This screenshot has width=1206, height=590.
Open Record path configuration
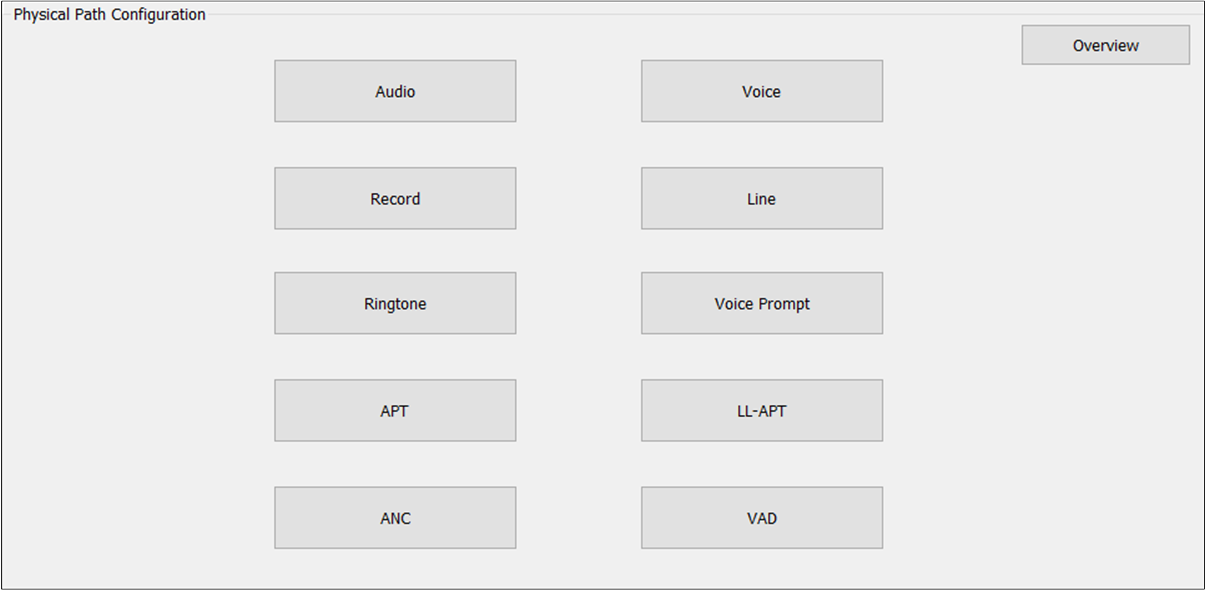[x=395, y=198]
